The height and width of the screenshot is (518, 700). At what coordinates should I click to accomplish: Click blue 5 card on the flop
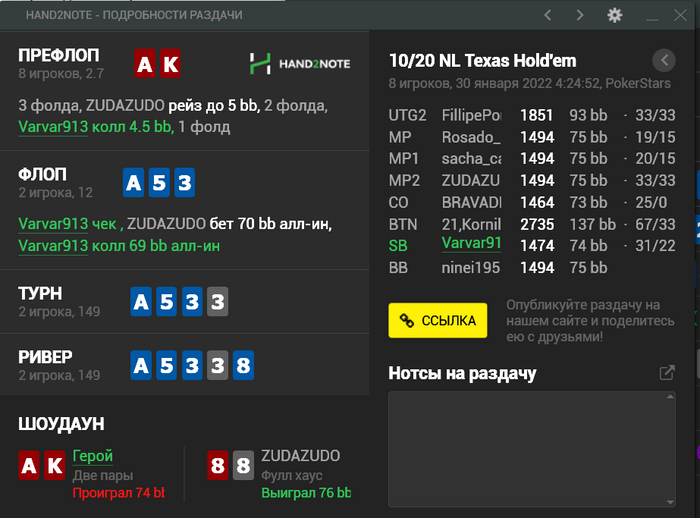[x=159, y=182]
